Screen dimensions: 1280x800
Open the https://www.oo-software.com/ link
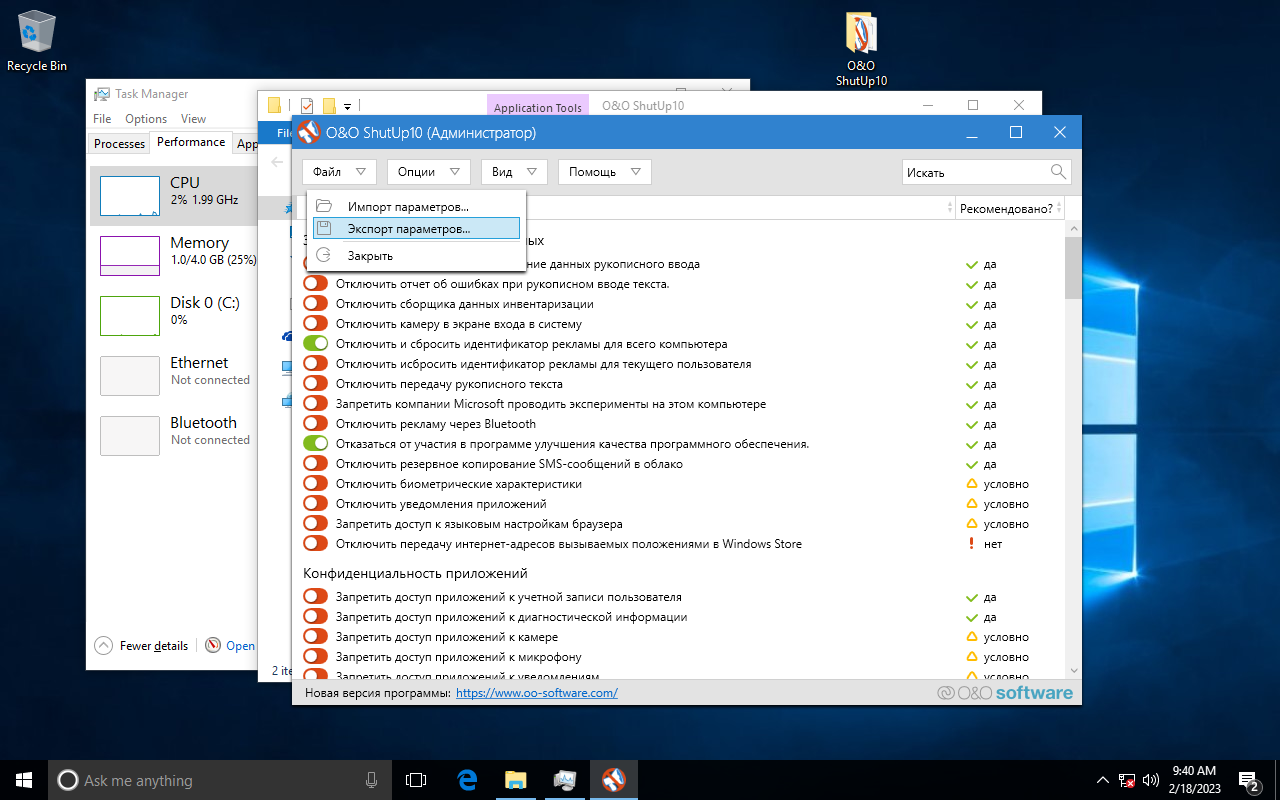537,692
